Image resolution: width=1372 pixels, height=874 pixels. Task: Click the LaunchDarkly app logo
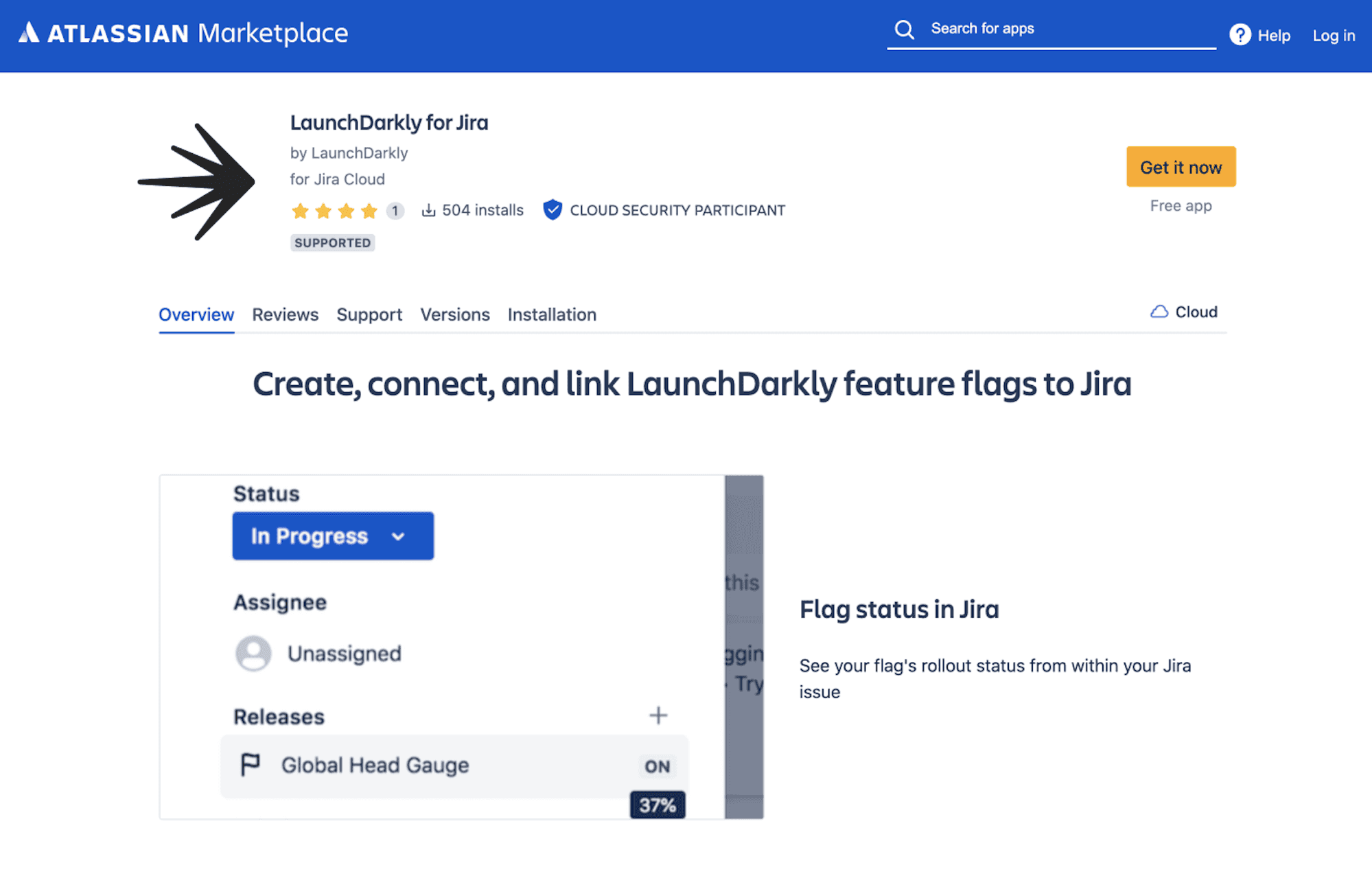(x=196, y=182)
